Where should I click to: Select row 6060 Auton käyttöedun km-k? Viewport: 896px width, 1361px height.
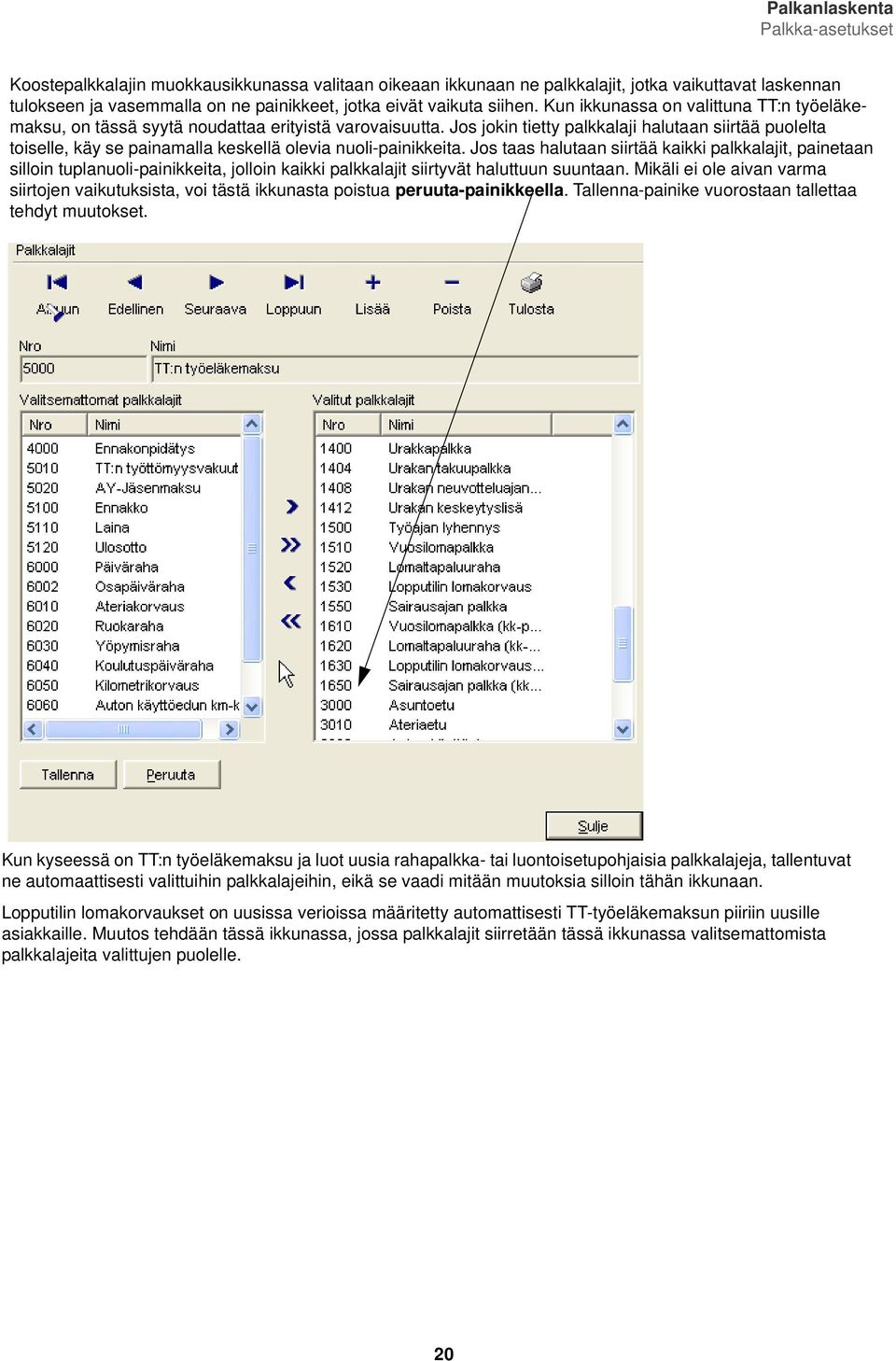[132, 705]
